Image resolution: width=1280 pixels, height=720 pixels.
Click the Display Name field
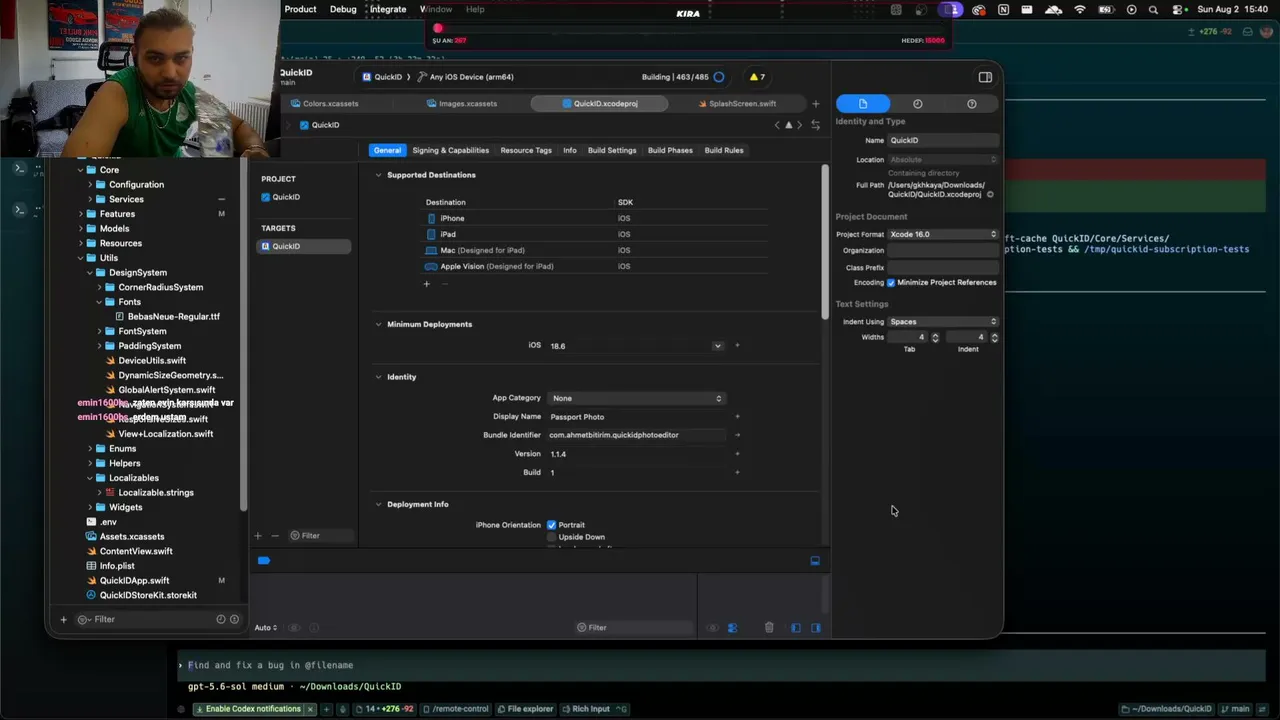click(636, 417)
